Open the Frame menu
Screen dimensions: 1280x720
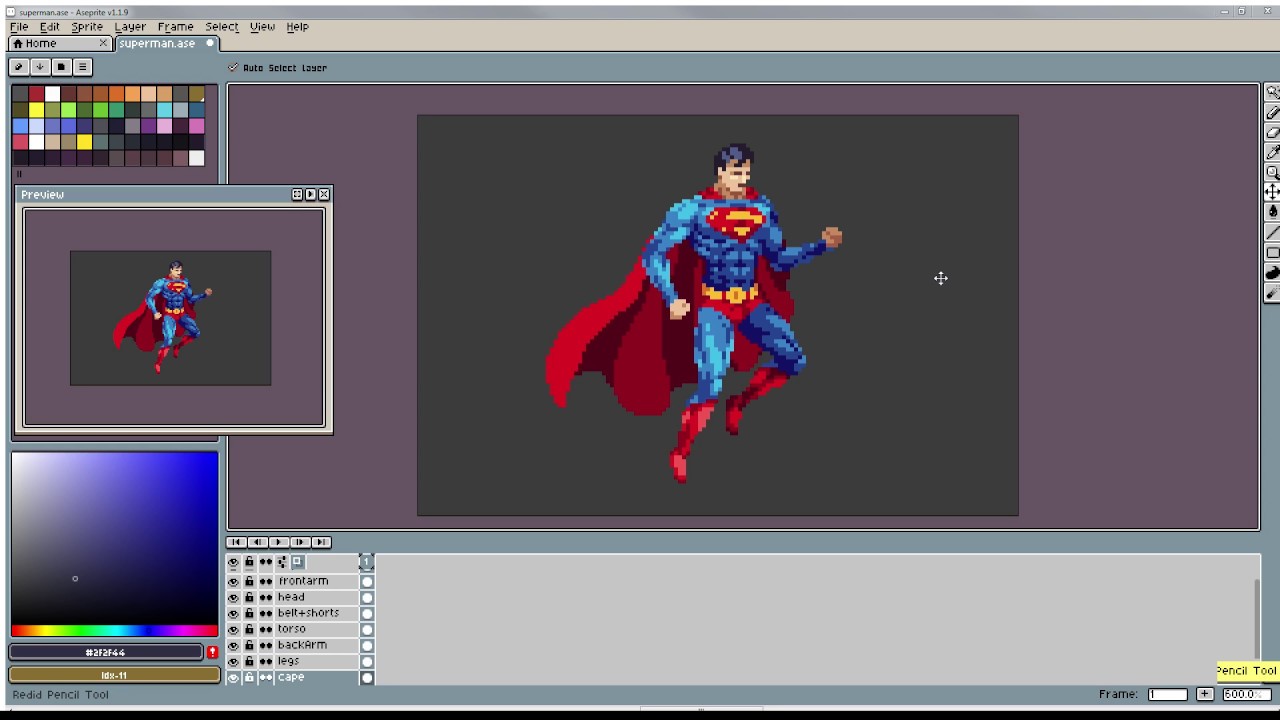tap(175, 27)
